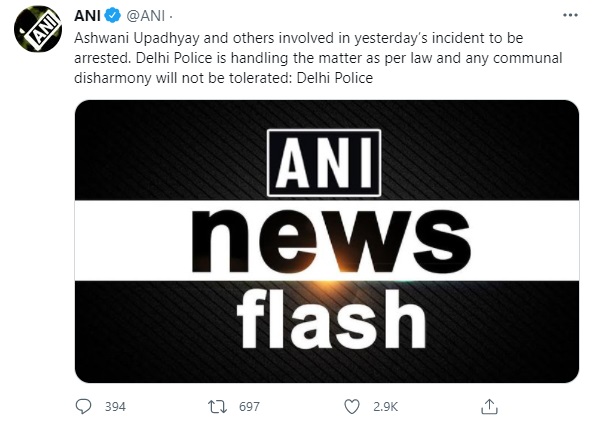
Task: Click the word "news" in the image banner
Action: (x=331, y=241)
